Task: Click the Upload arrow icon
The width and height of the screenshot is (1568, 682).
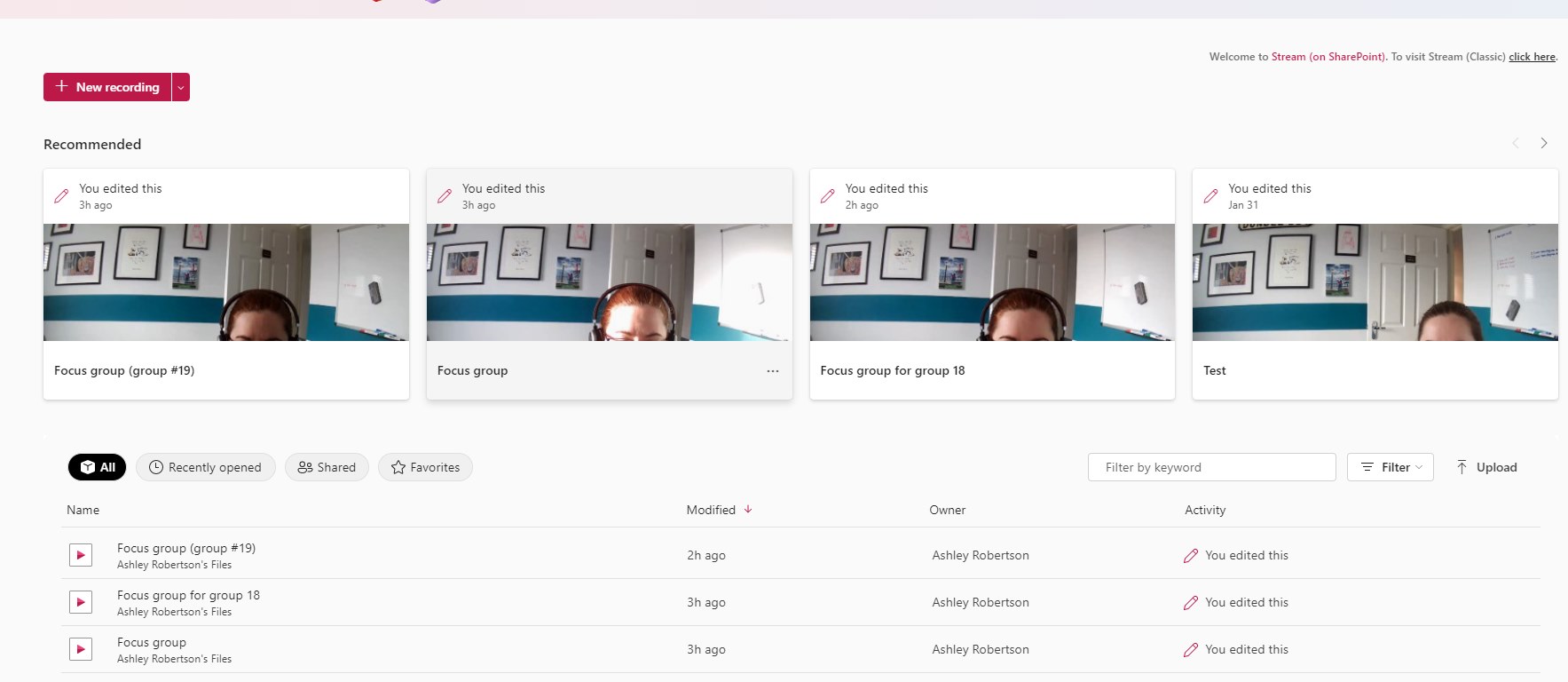Action: [1462, 467]
